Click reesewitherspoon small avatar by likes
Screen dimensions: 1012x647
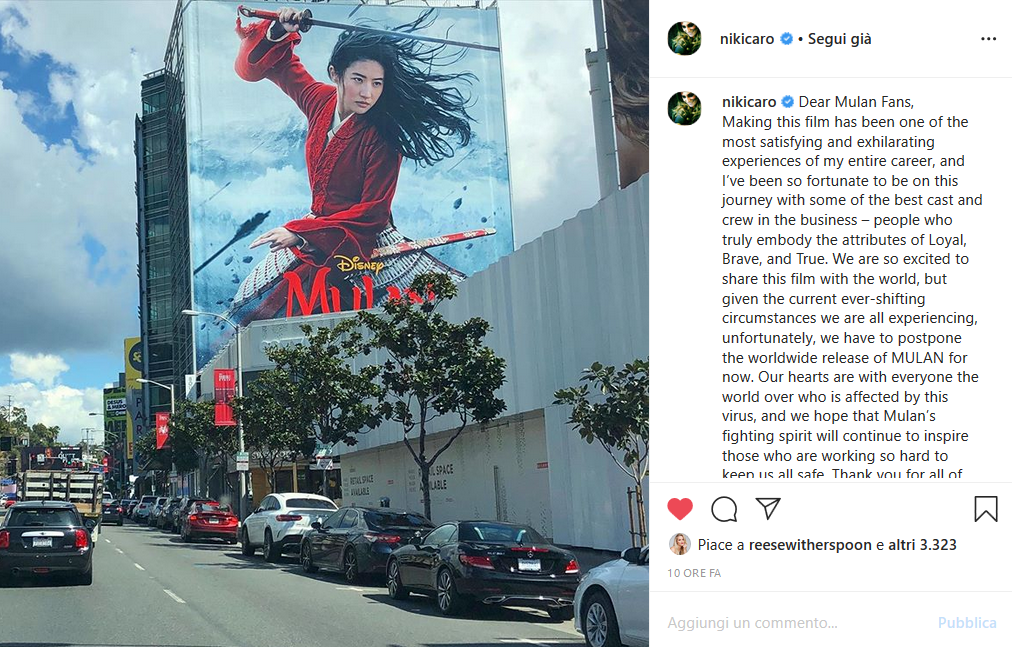click(x=680, y=544)
